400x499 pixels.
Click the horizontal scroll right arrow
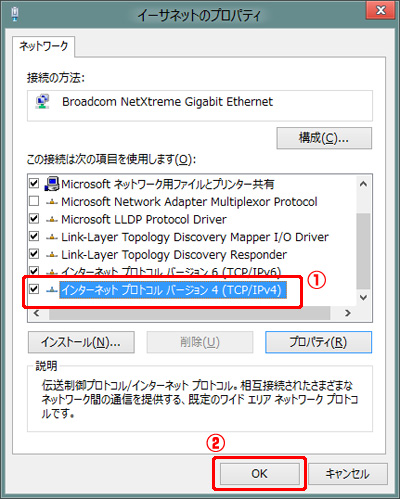[348, 313]
